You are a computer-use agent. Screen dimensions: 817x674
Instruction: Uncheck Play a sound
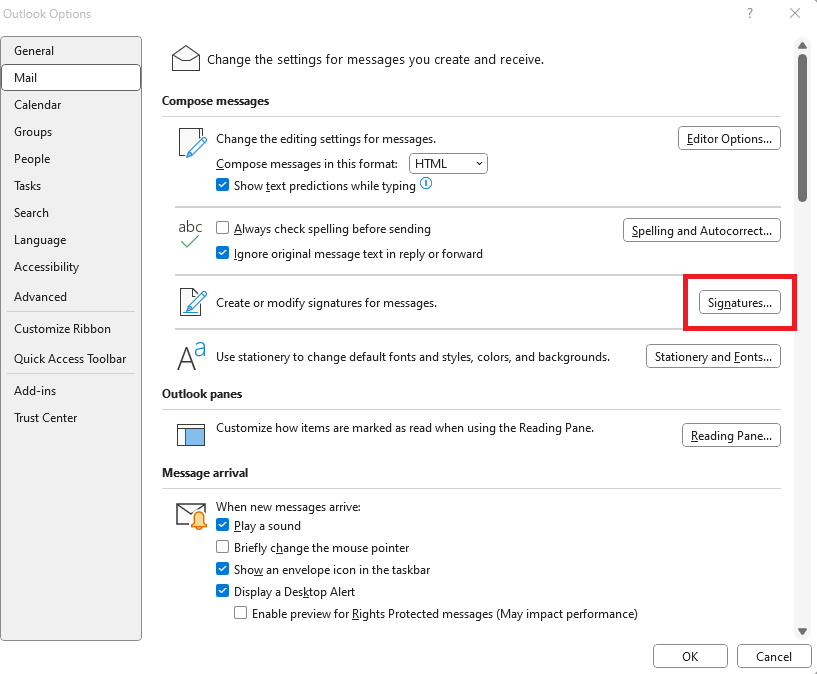point(222,525)
